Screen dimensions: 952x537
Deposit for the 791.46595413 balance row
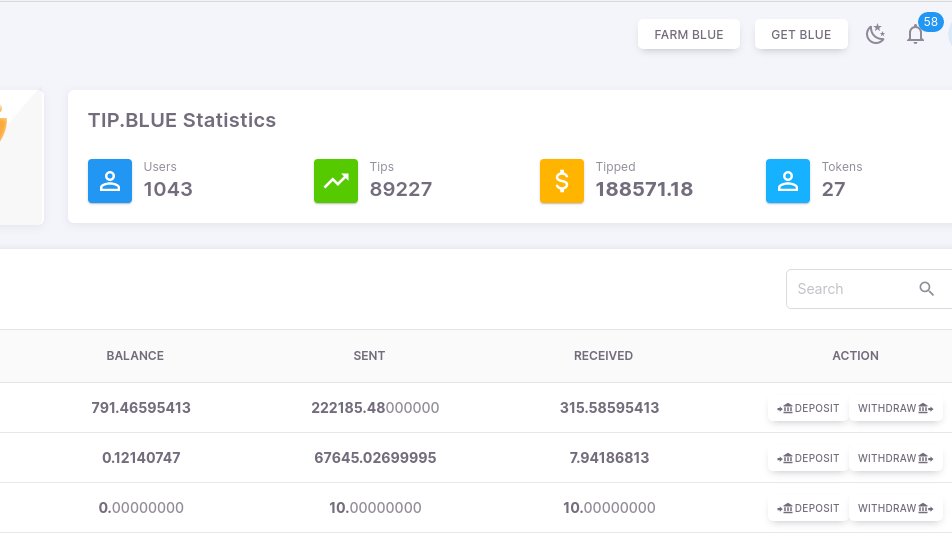(808, 408)
